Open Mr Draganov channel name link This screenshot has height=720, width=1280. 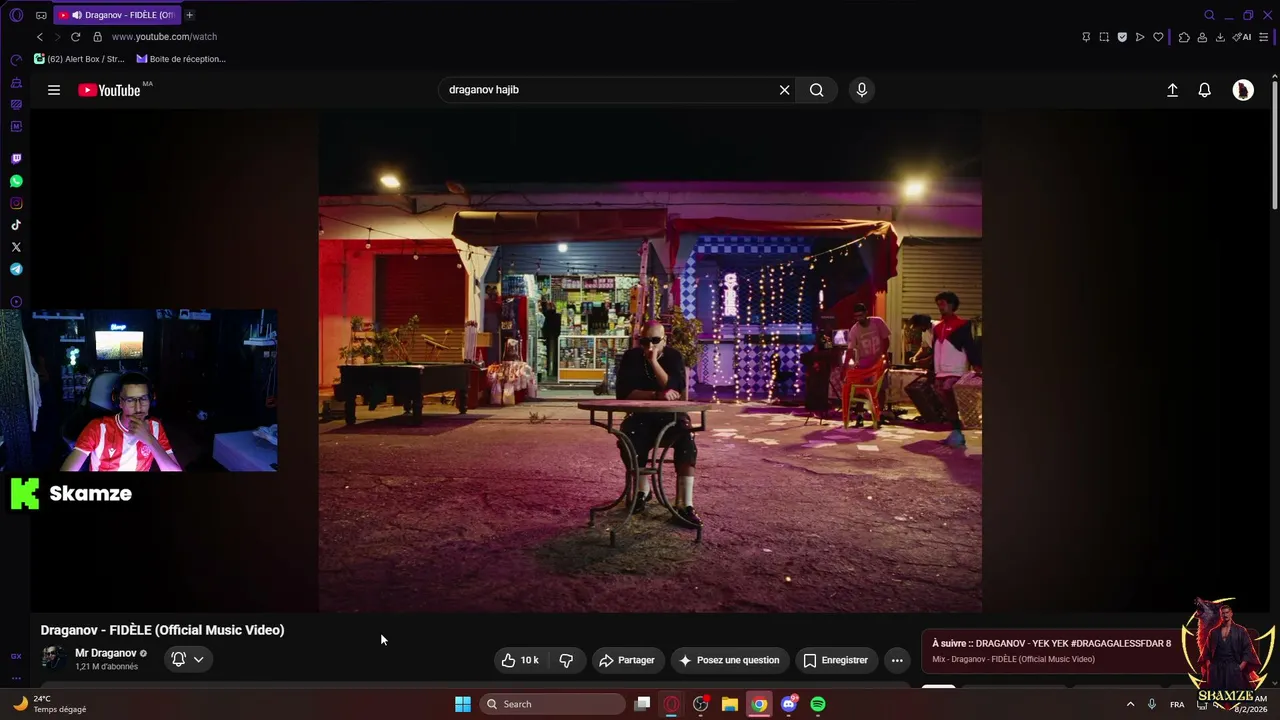click(x=106, y=653)
